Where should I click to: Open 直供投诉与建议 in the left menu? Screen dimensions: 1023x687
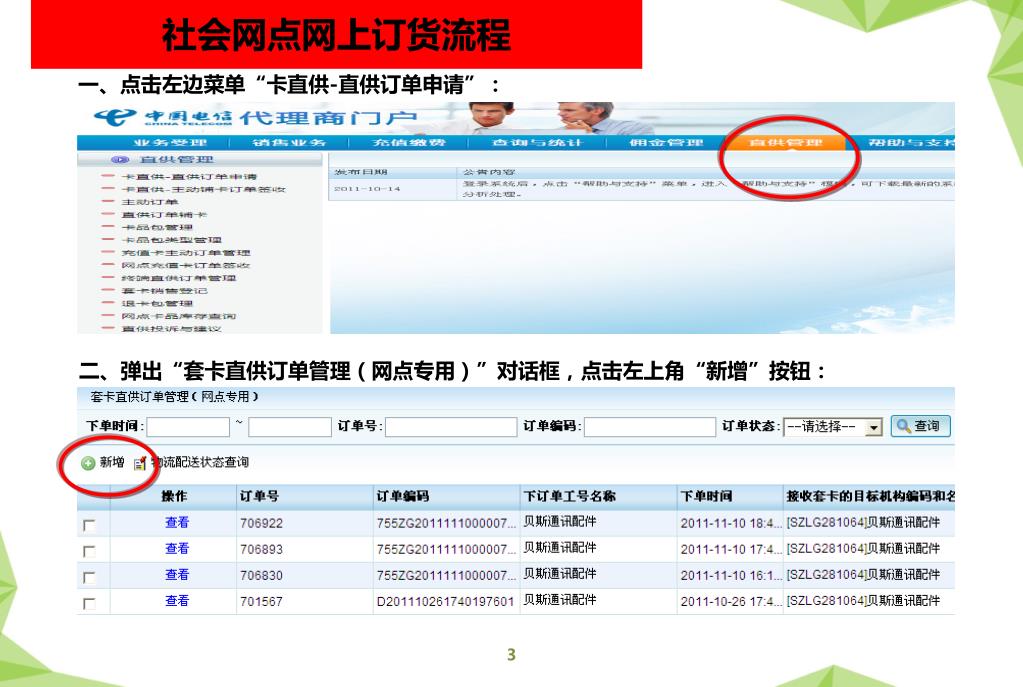(x=172, y=329)
